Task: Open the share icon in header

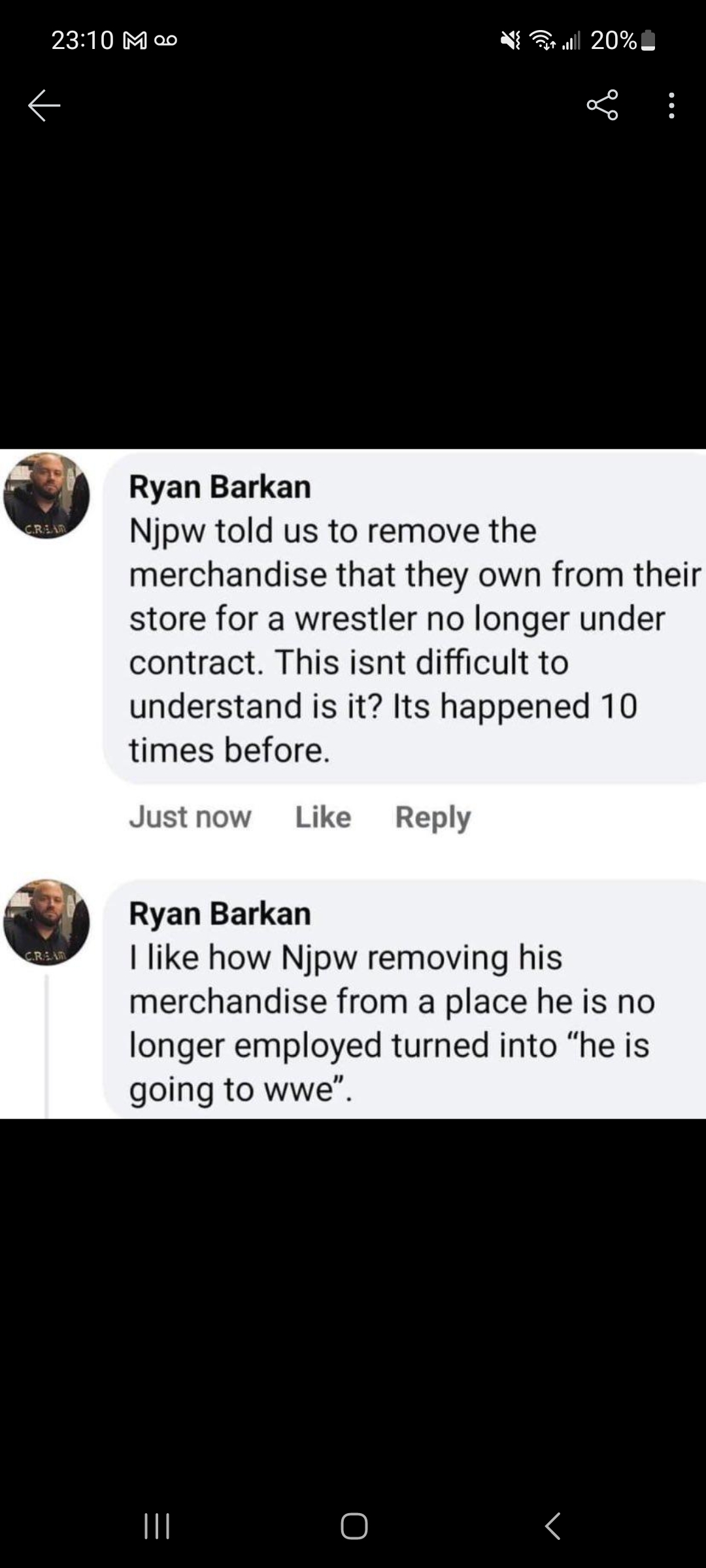Action: (602, 105)
